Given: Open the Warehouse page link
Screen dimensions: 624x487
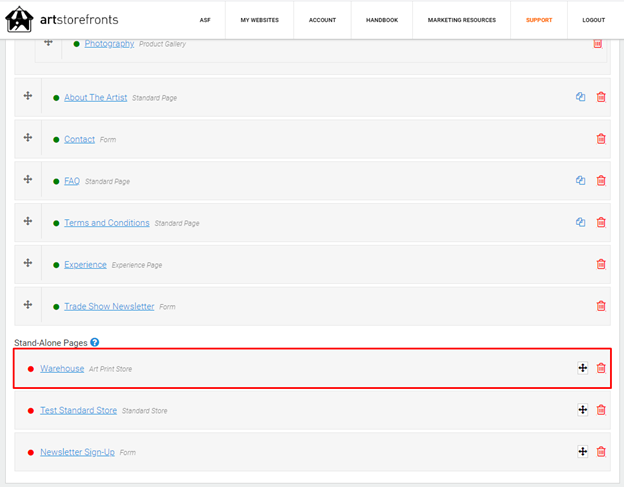Looking at the screenshot, I should (x=62, y=369).
